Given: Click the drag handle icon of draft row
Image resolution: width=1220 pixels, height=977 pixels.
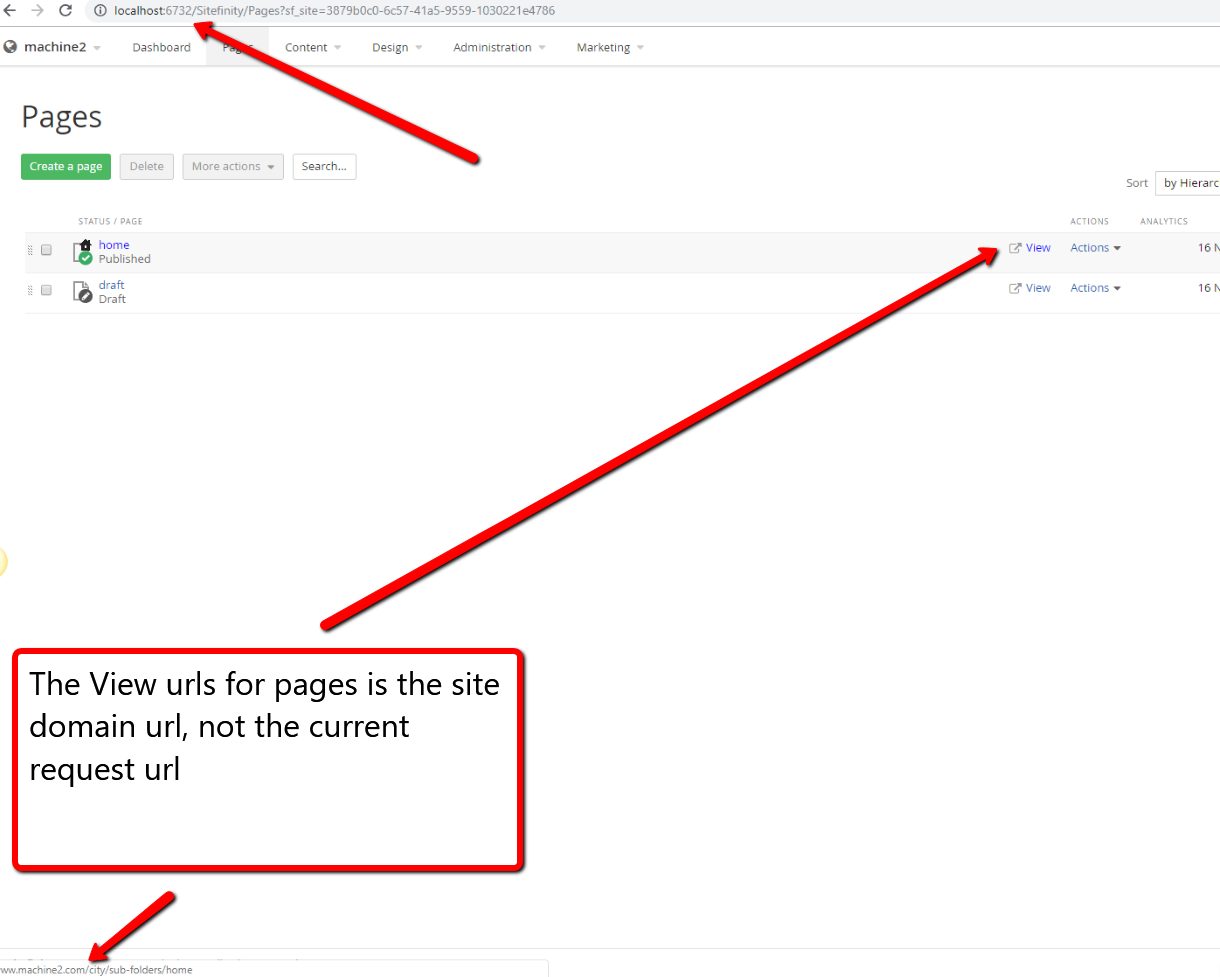Looking at the screenshot, I should pyautogui.click(x=30, y=290).
